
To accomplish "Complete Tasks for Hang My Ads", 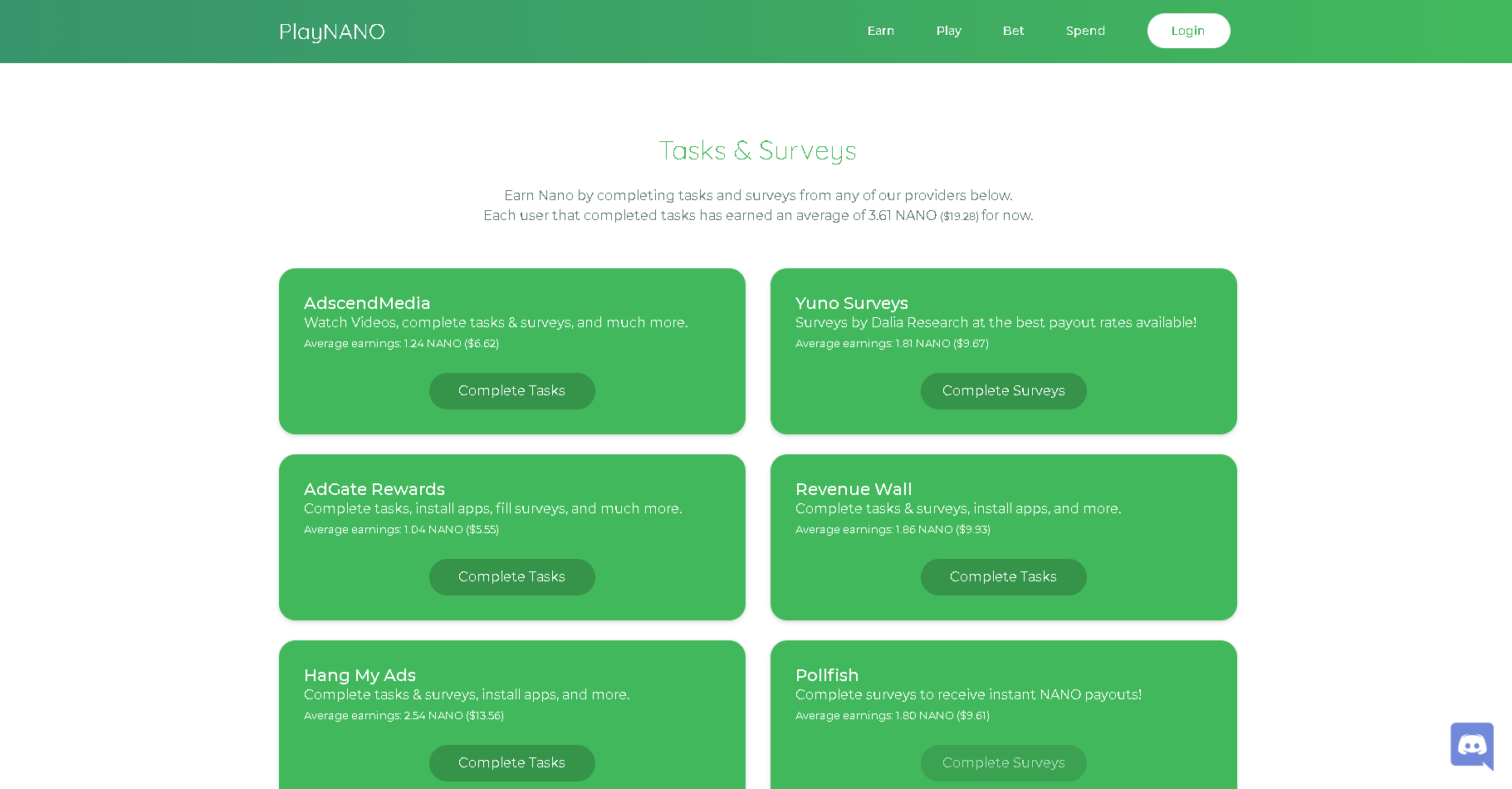I will [x=512, y=763].
